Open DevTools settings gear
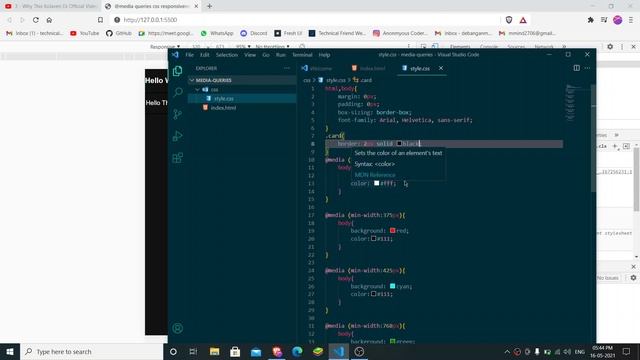 click(610, 47)
